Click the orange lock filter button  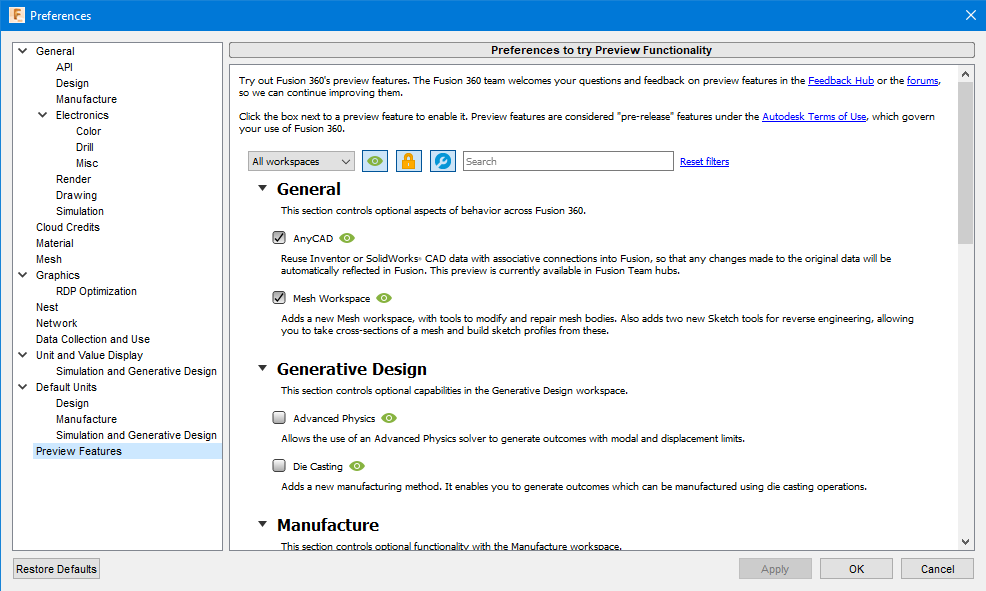[409, 161]
